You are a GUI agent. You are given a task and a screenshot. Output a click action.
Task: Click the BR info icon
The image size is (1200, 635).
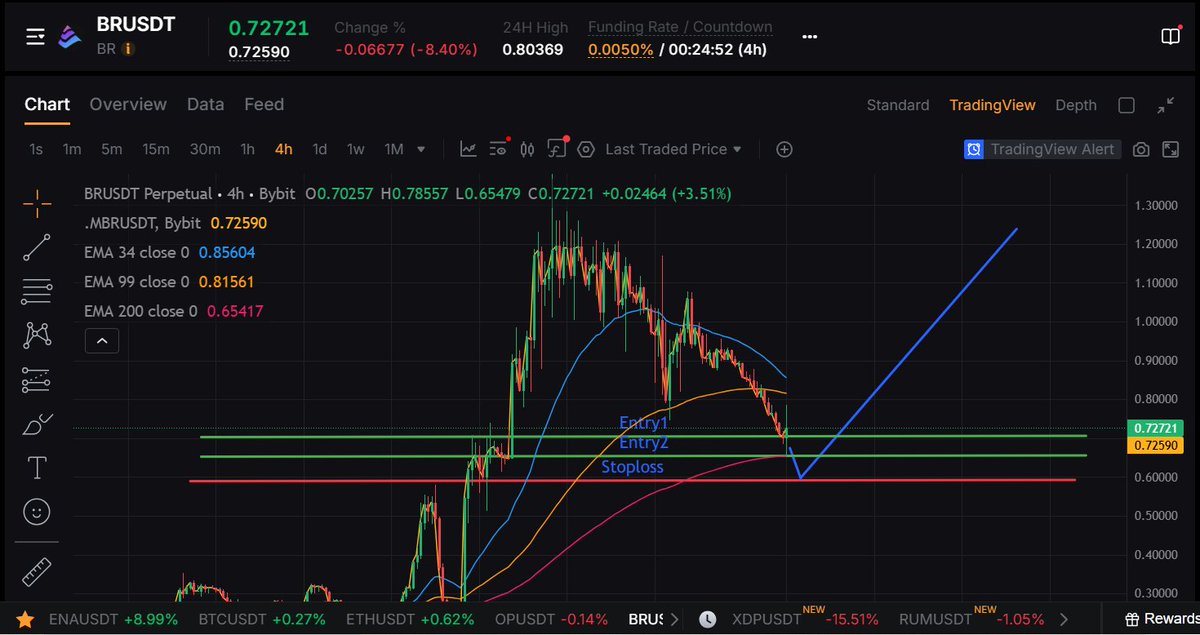129,48
